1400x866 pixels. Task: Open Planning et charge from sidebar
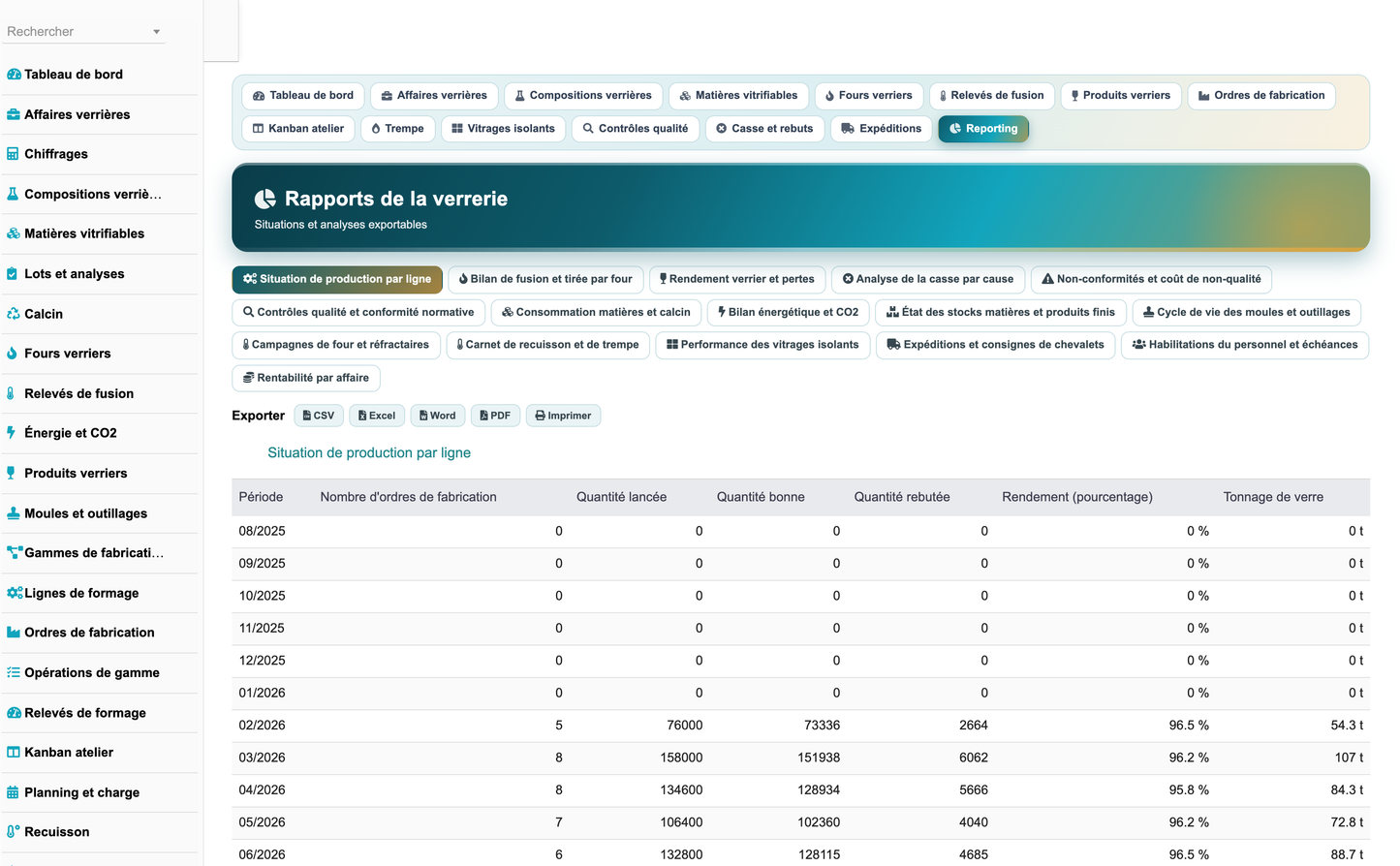[x=101, y=792]
